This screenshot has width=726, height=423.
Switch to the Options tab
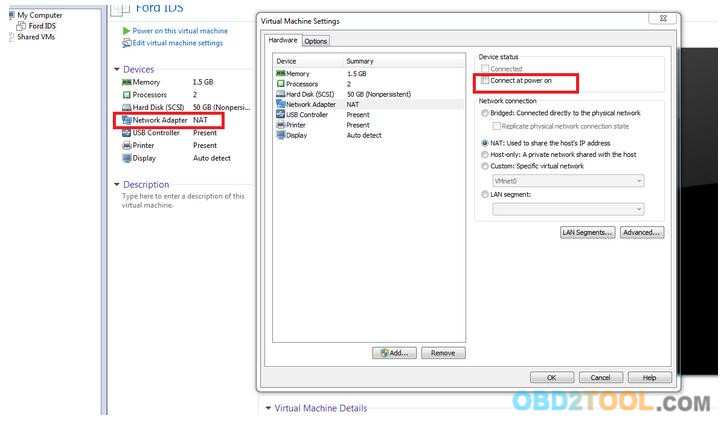(316, 41)
